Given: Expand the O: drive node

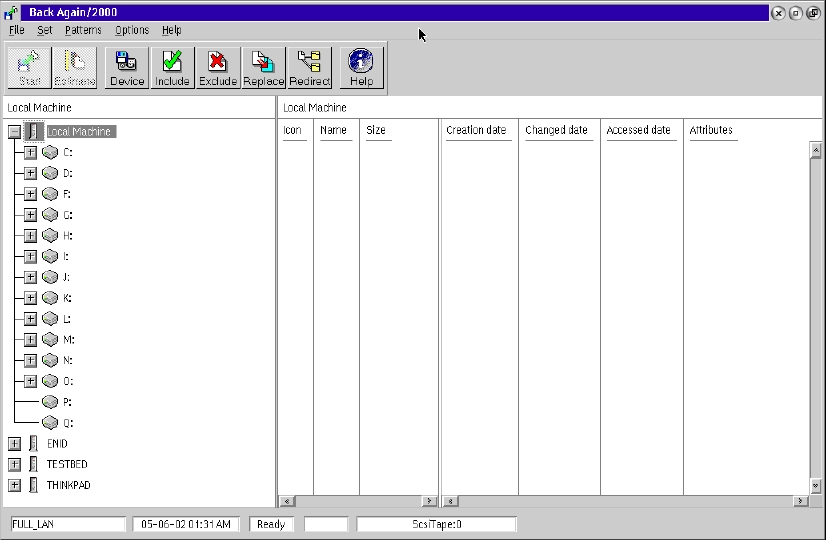Looking at the screenshot, I should coord(31,381).
